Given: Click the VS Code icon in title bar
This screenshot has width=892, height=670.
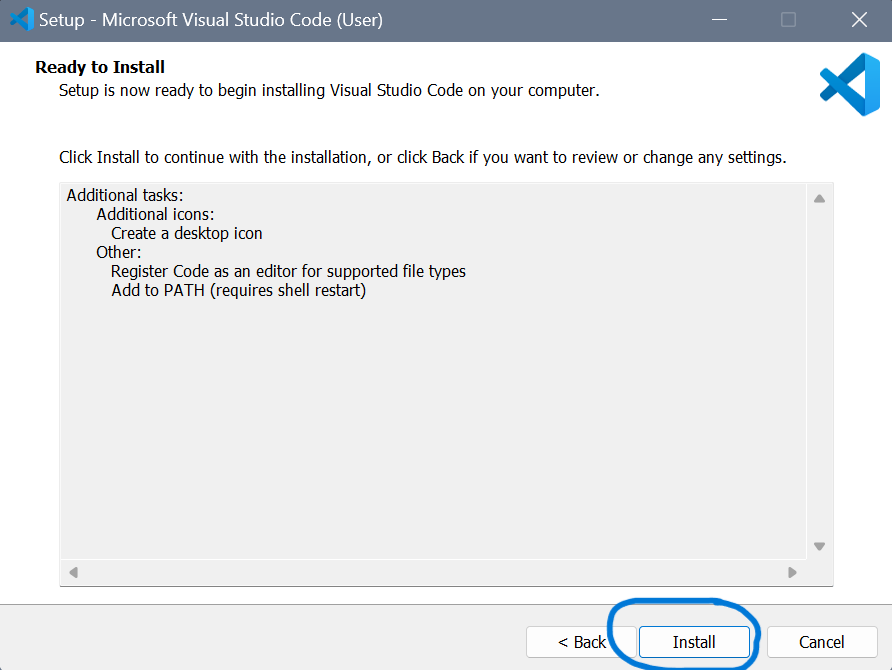Looking at the screenshot, I should (x=22, y=20).
